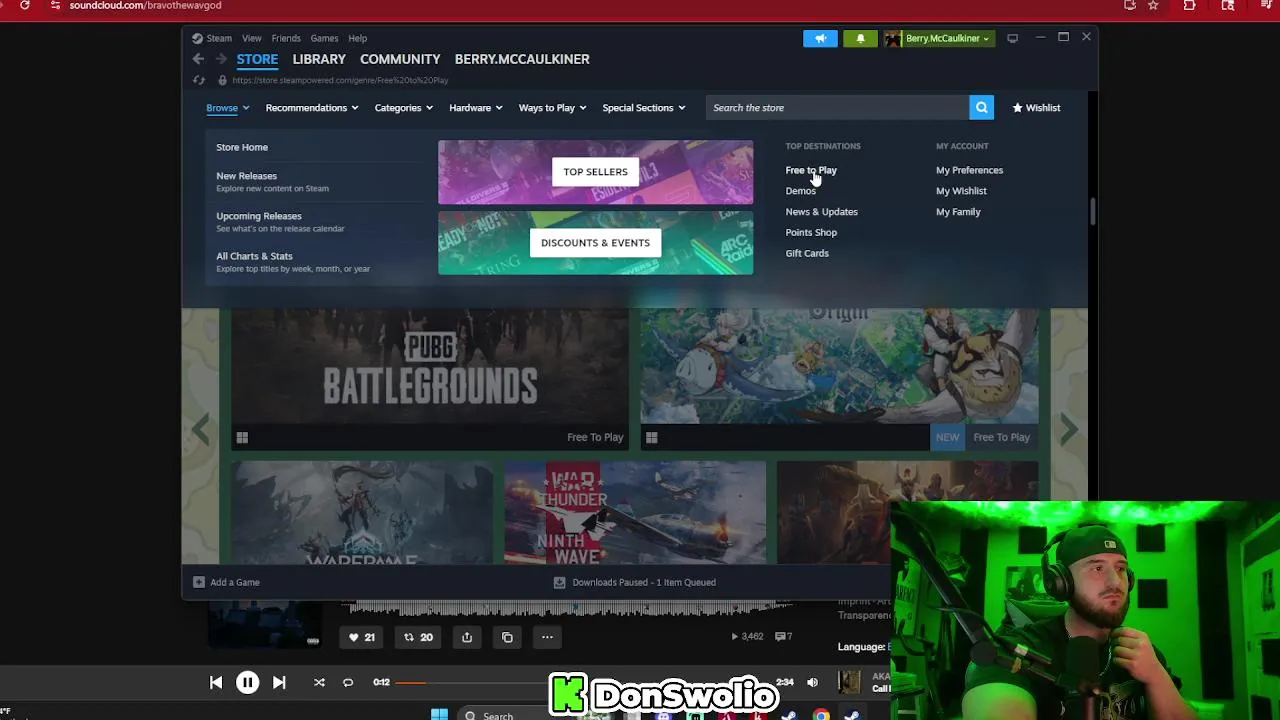Open the War Thunder game thumbnail
This screenshot has width=1280, height=720.
click(635, 512)
